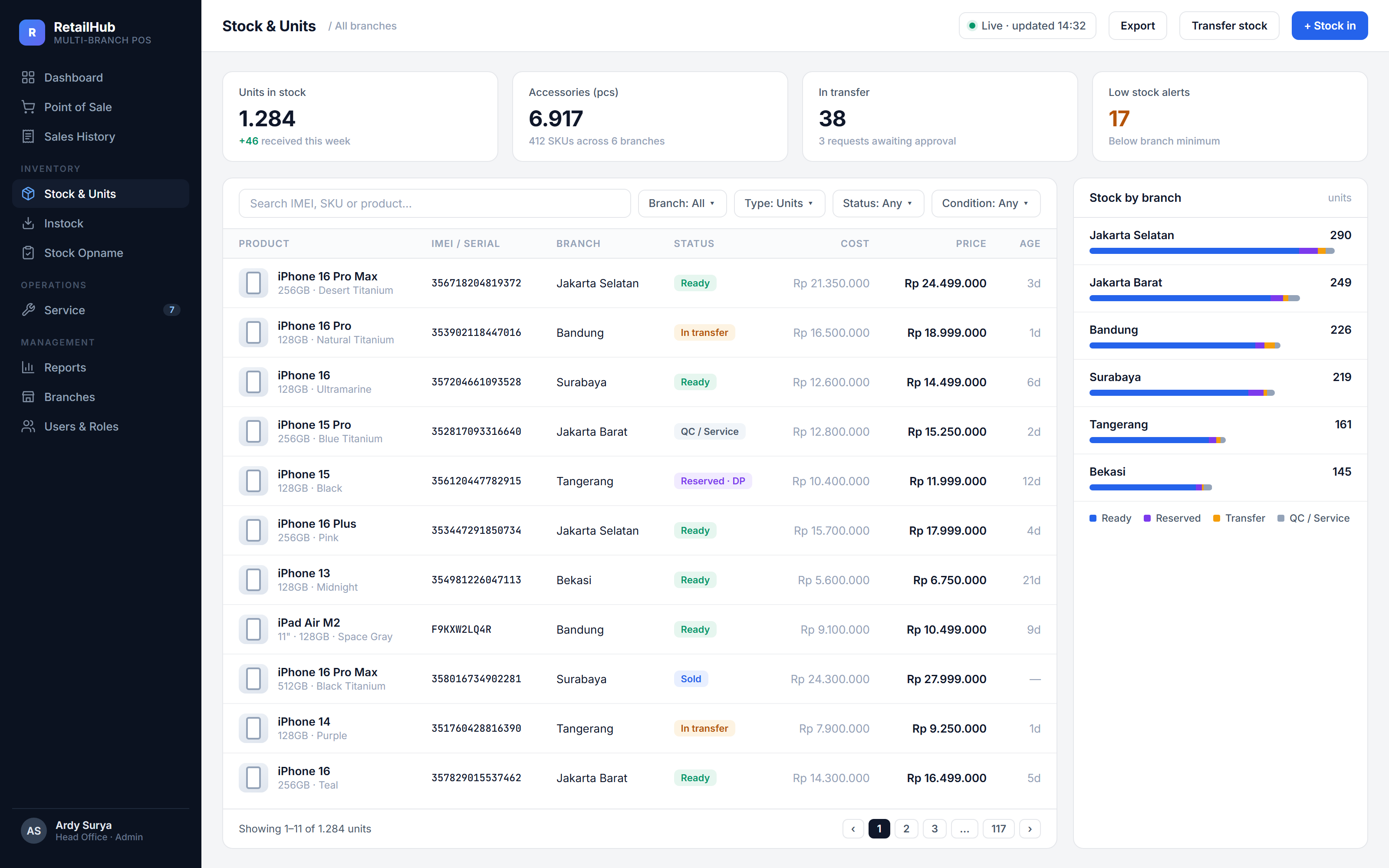The width and height of the screenshot is (1389, 868).
Task: Click the Live updated 14:32 indicator
Action: tap(1027, 26)
